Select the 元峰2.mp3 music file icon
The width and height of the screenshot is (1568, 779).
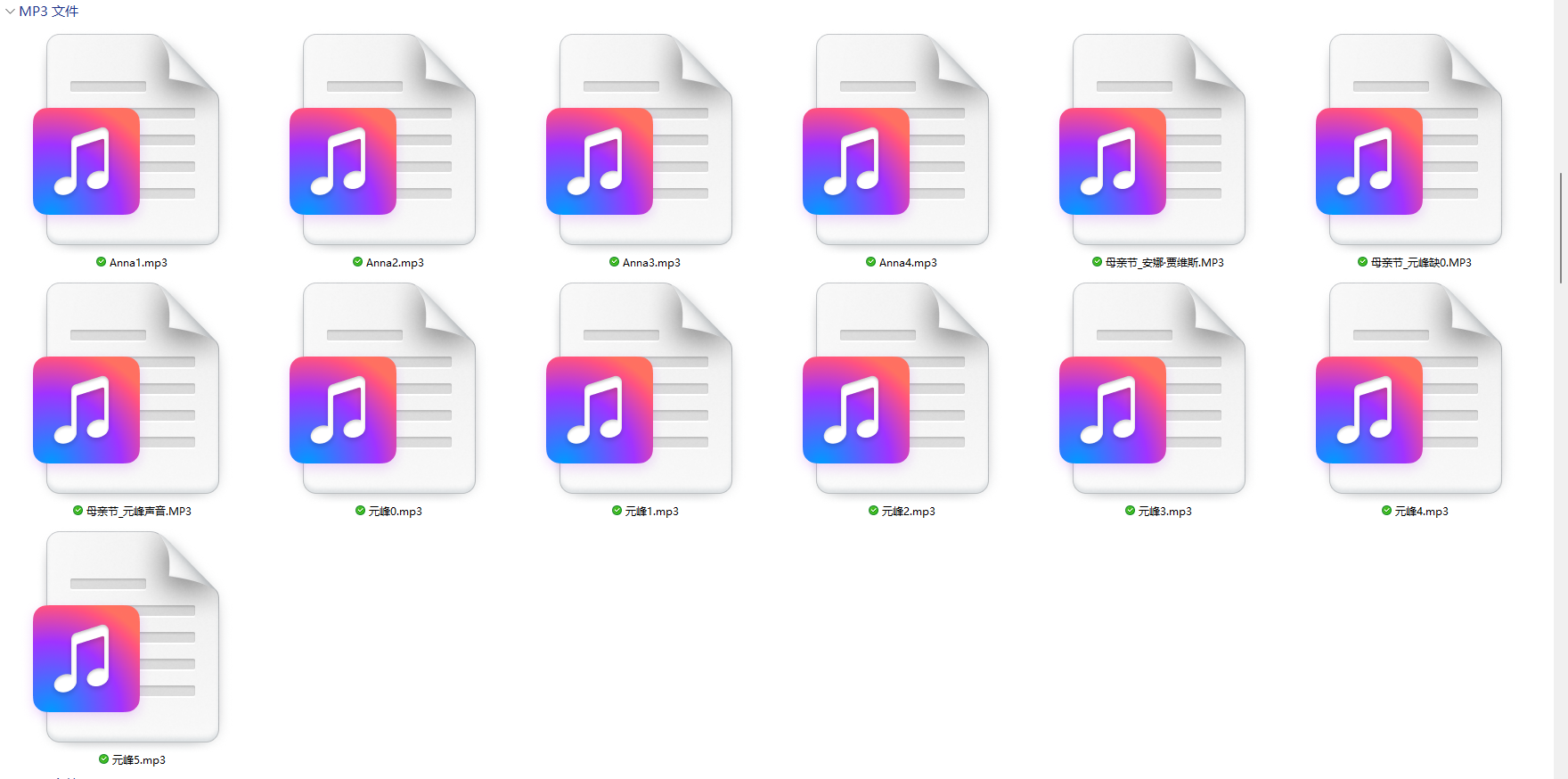[x=896, y=388]
